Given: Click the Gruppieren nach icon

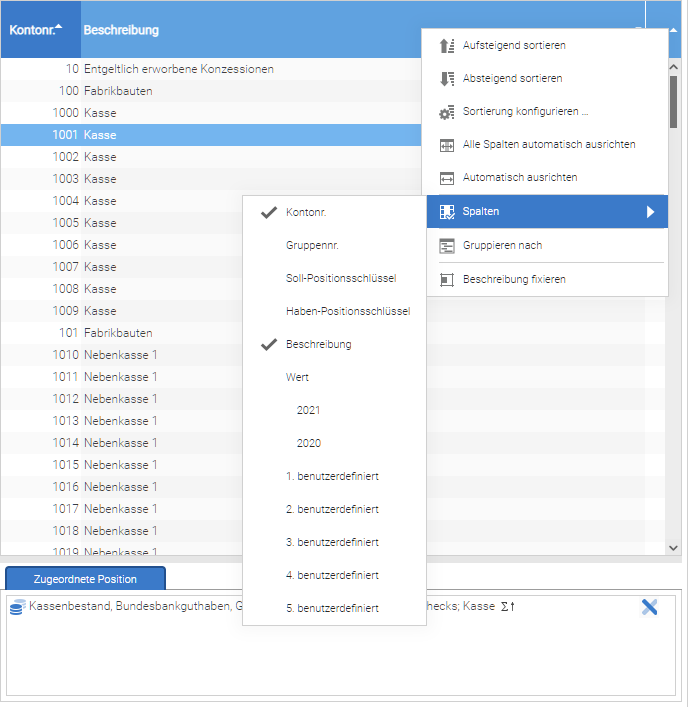Looking at the screenshot, I should click(447, 245).
